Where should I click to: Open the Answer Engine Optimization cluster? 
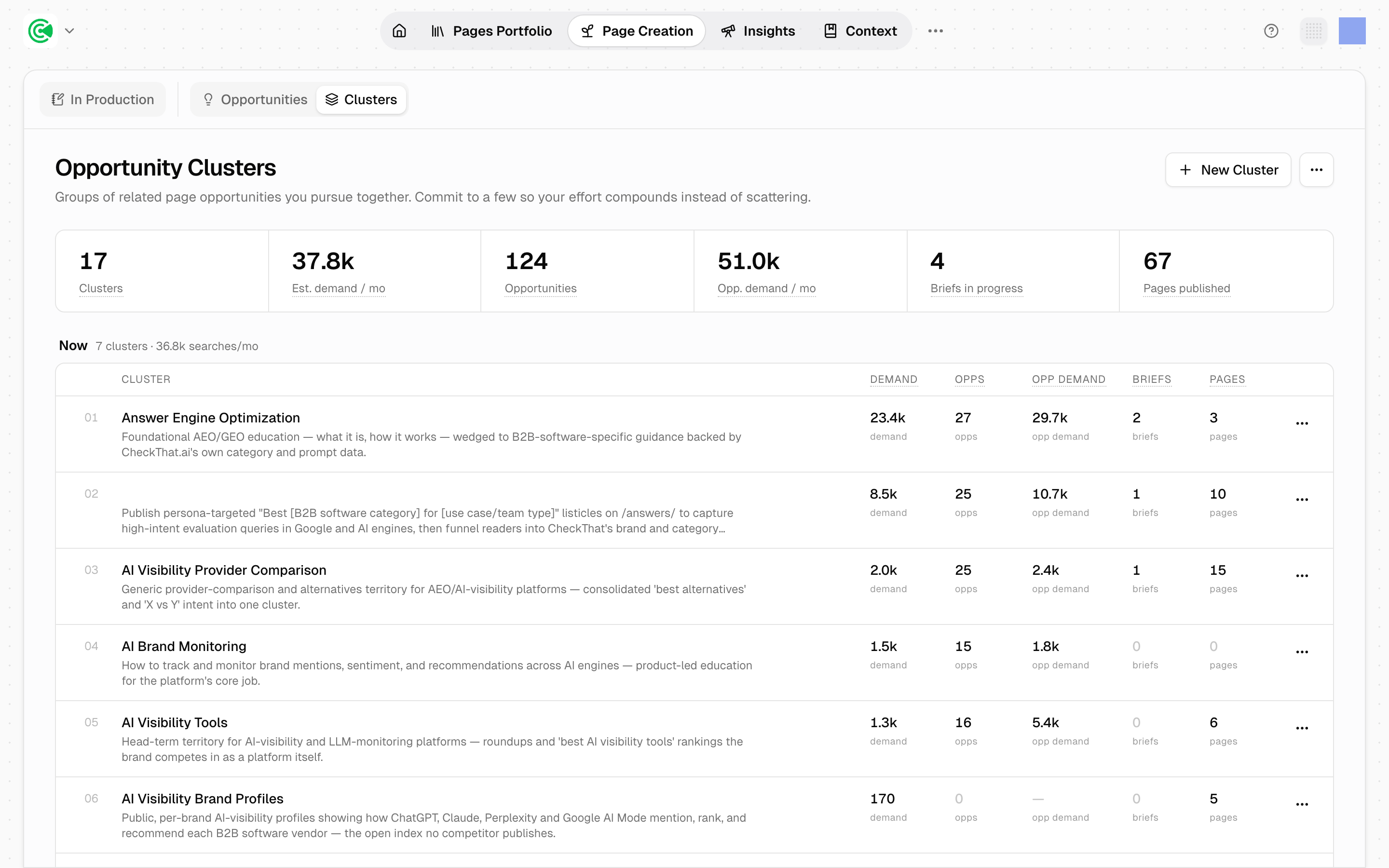(x=211, y=418)
